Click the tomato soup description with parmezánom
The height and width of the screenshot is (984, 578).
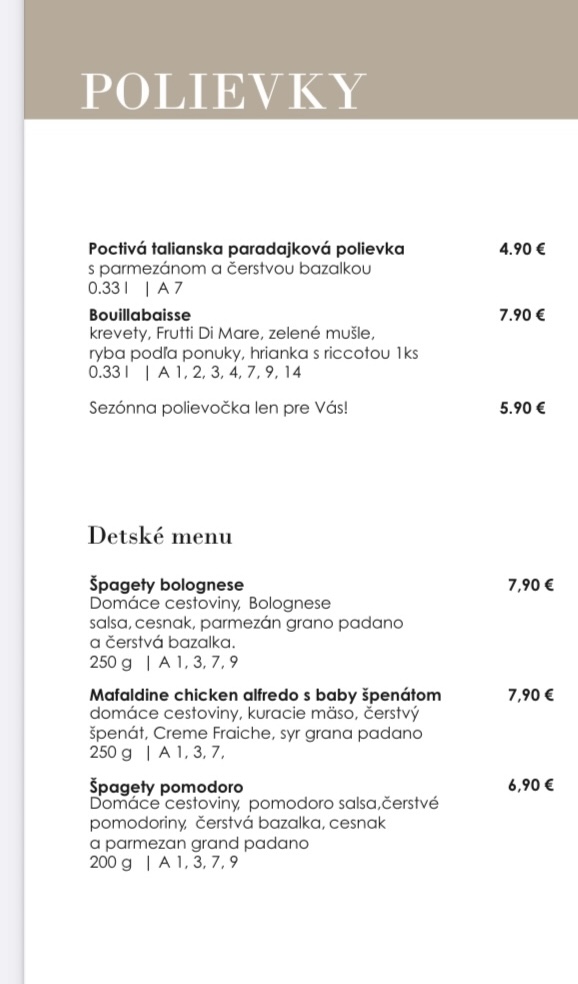click(x=230, y=269)
